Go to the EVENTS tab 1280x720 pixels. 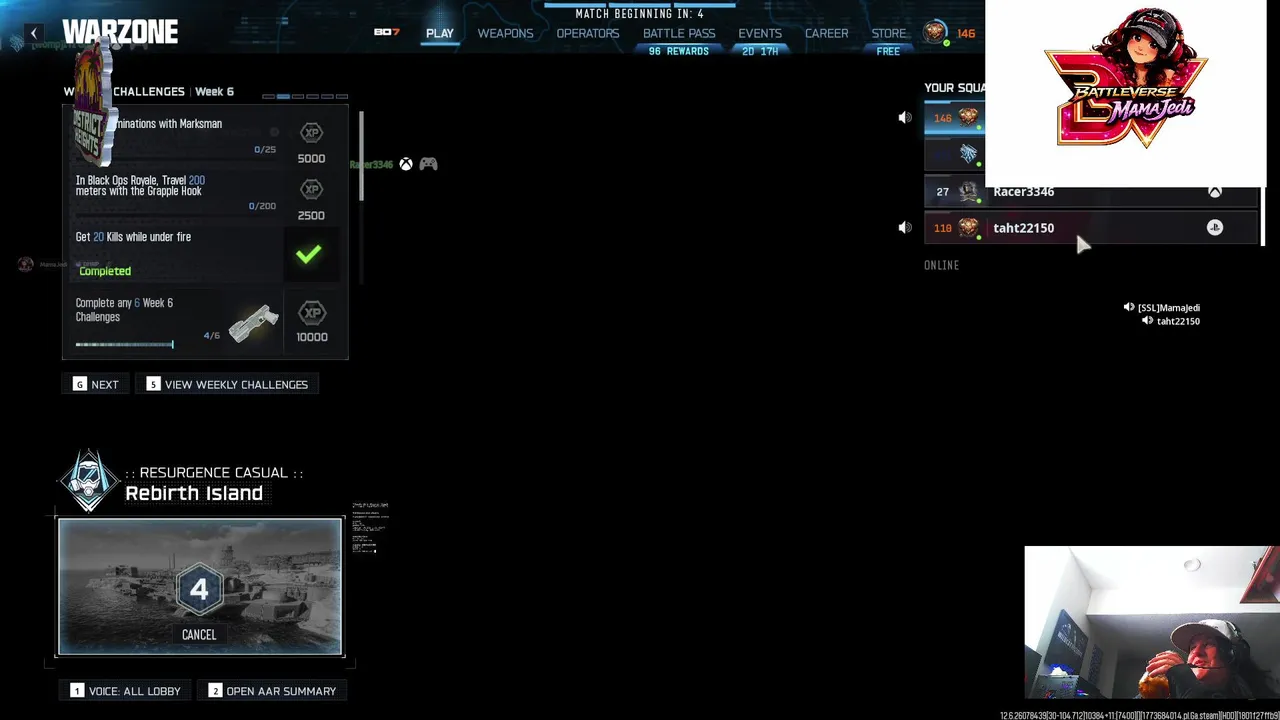coord(760,33)
